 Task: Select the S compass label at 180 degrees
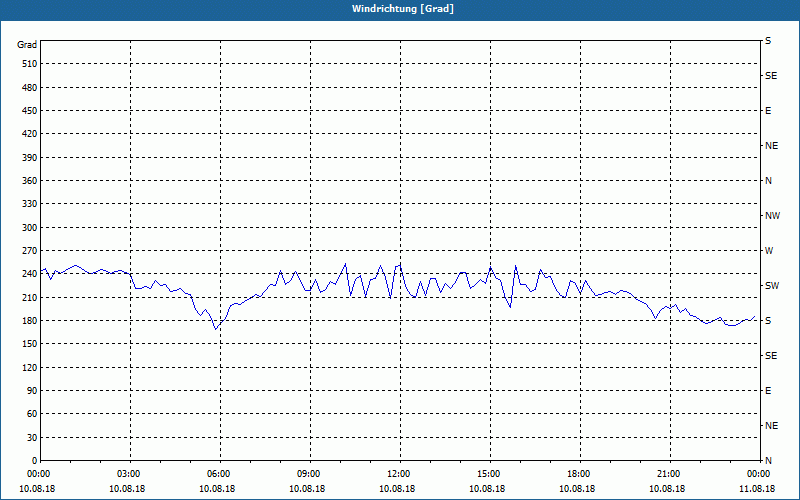click(768, 321)
